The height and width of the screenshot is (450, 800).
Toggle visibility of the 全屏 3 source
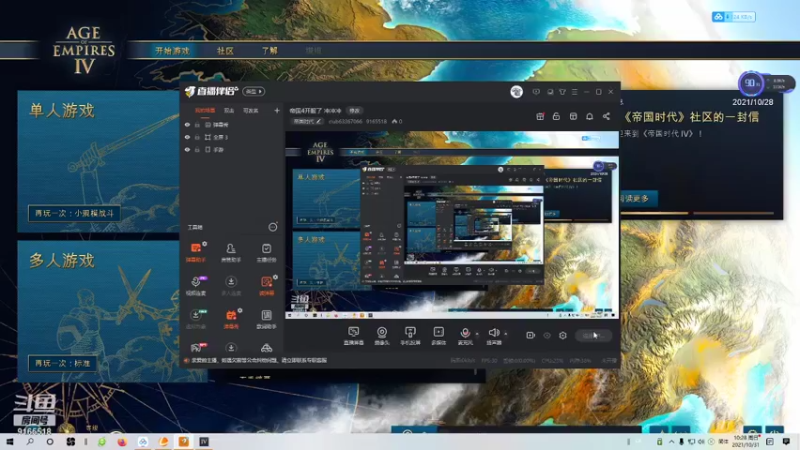pos(187,137)
